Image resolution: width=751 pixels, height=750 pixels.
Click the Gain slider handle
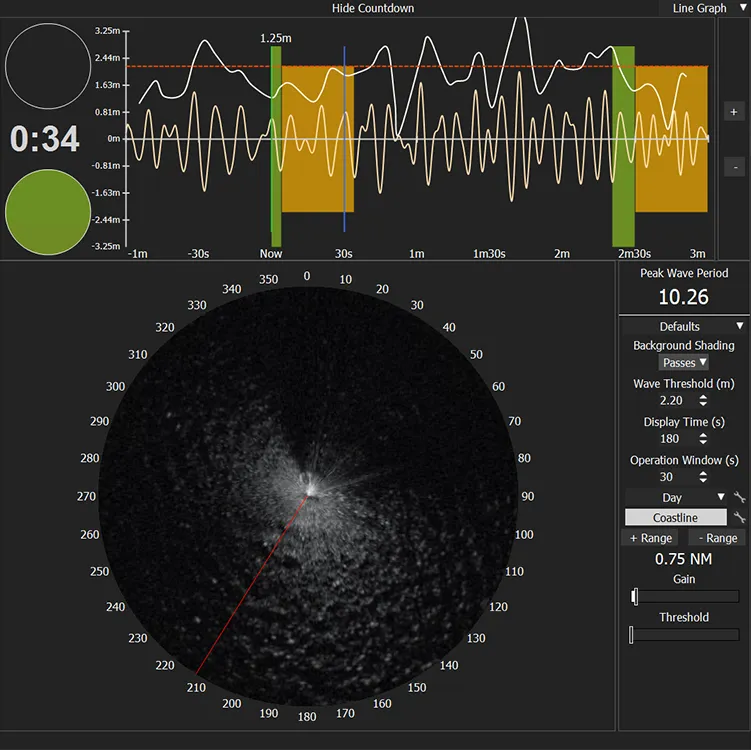click(x=635, y=597)
